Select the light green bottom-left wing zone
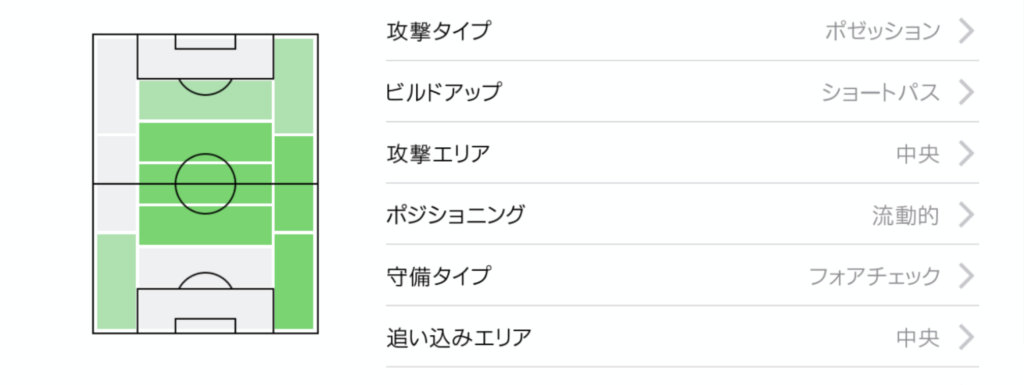 tap(116, 282)
